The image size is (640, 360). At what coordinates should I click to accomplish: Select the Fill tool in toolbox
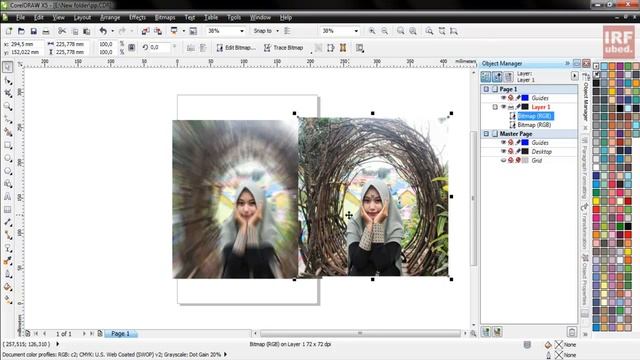[x=7, y=287]
